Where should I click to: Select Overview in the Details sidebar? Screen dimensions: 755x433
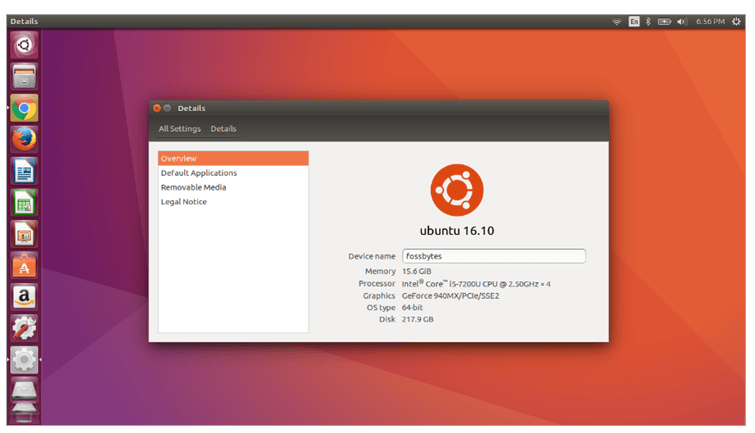[x=233, y=158]
